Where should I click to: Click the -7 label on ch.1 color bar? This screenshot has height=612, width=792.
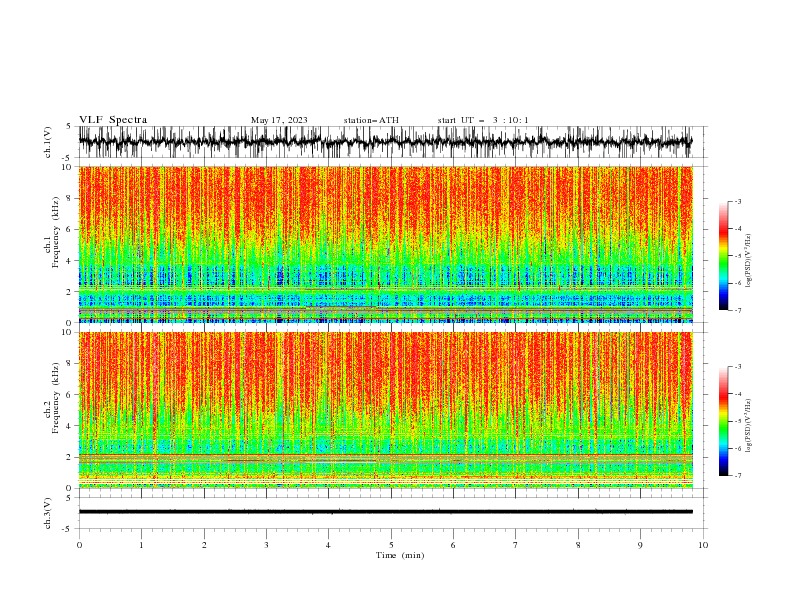click(738, 310)
